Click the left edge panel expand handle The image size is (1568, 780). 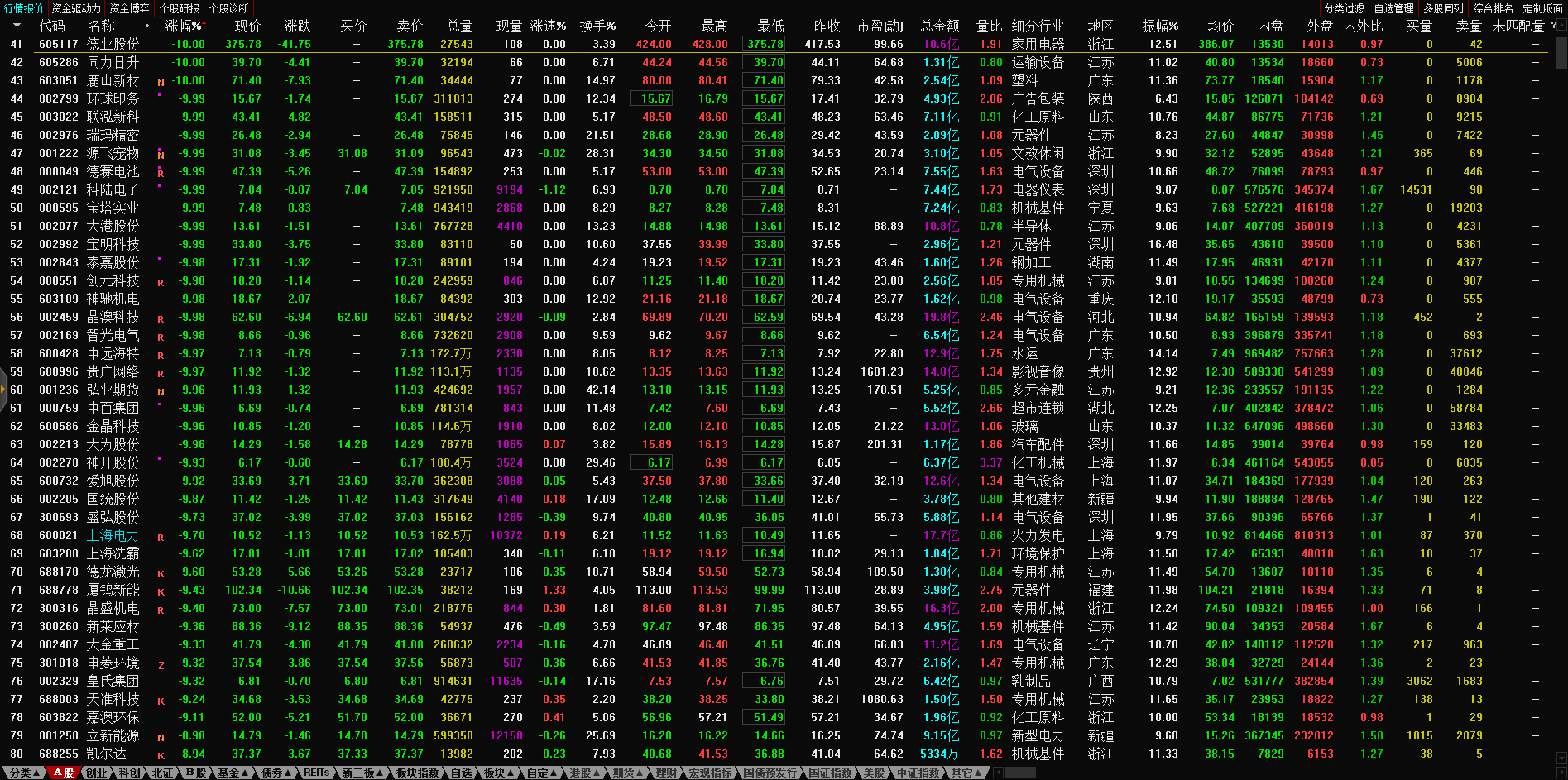[3, 389]
